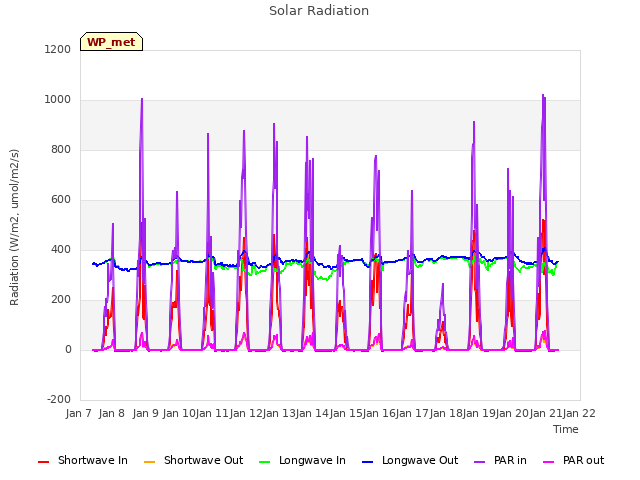640x480 pixels.
Task: Toggle the Longwave Out legend entry
Action: (410, 460)
